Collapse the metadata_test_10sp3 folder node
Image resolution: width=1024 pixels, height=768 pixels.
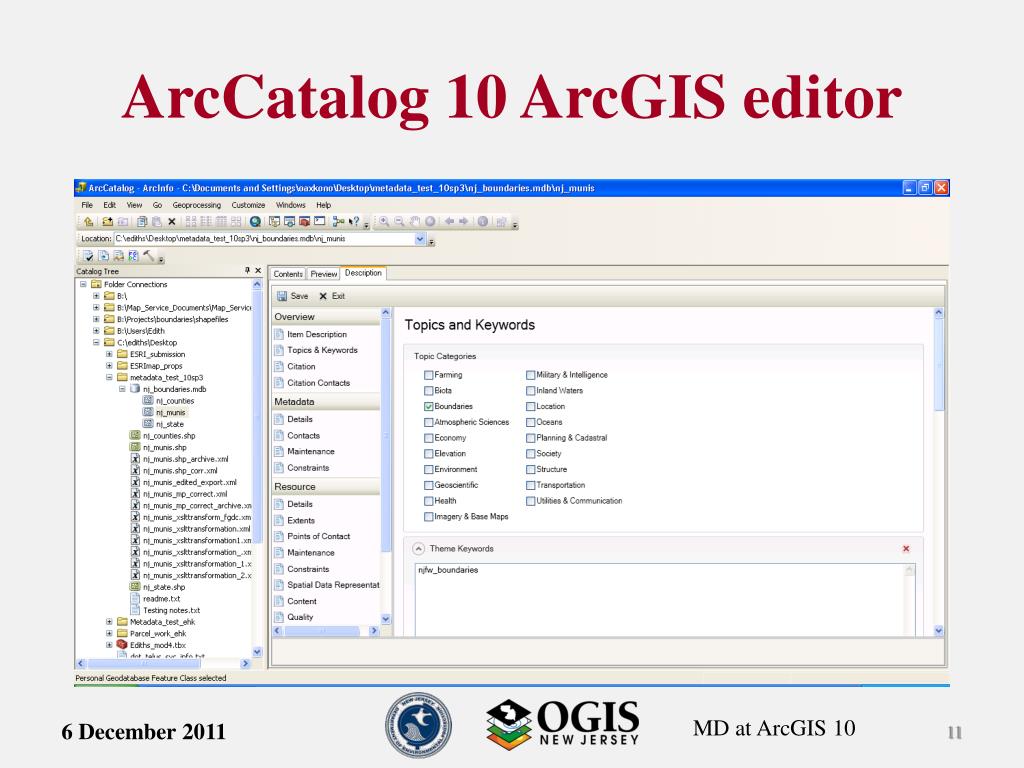[109, 377]
